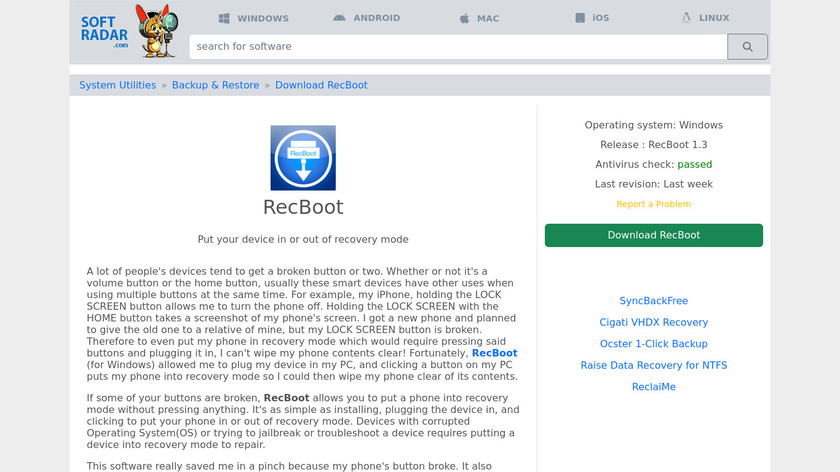Open Download RecBoot breadcrumb link

[321, 85]
